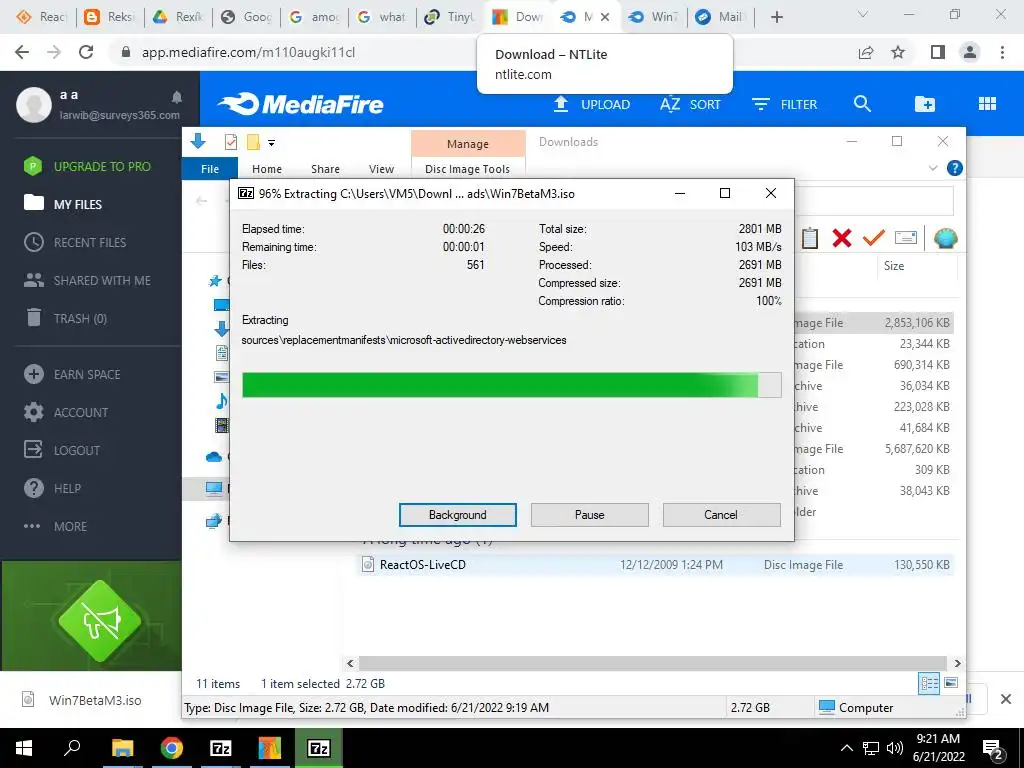Click Earn Space in MediaFire sidebar
This screenshot has height=768, width=1024.
pos(72,374)
